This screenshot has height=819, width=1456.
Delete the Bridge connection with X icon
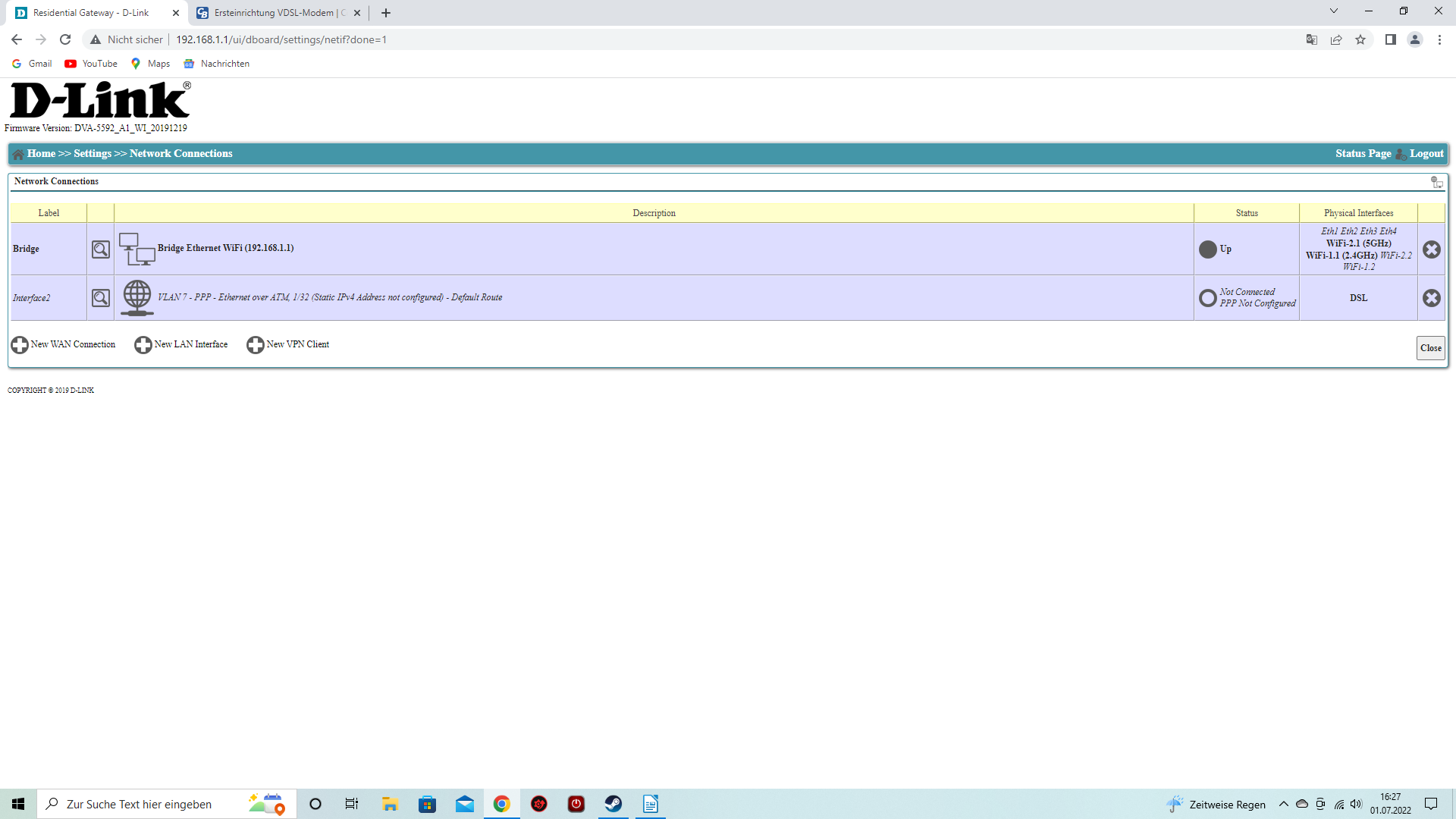pyautogui.click(x=1431, y=249)
